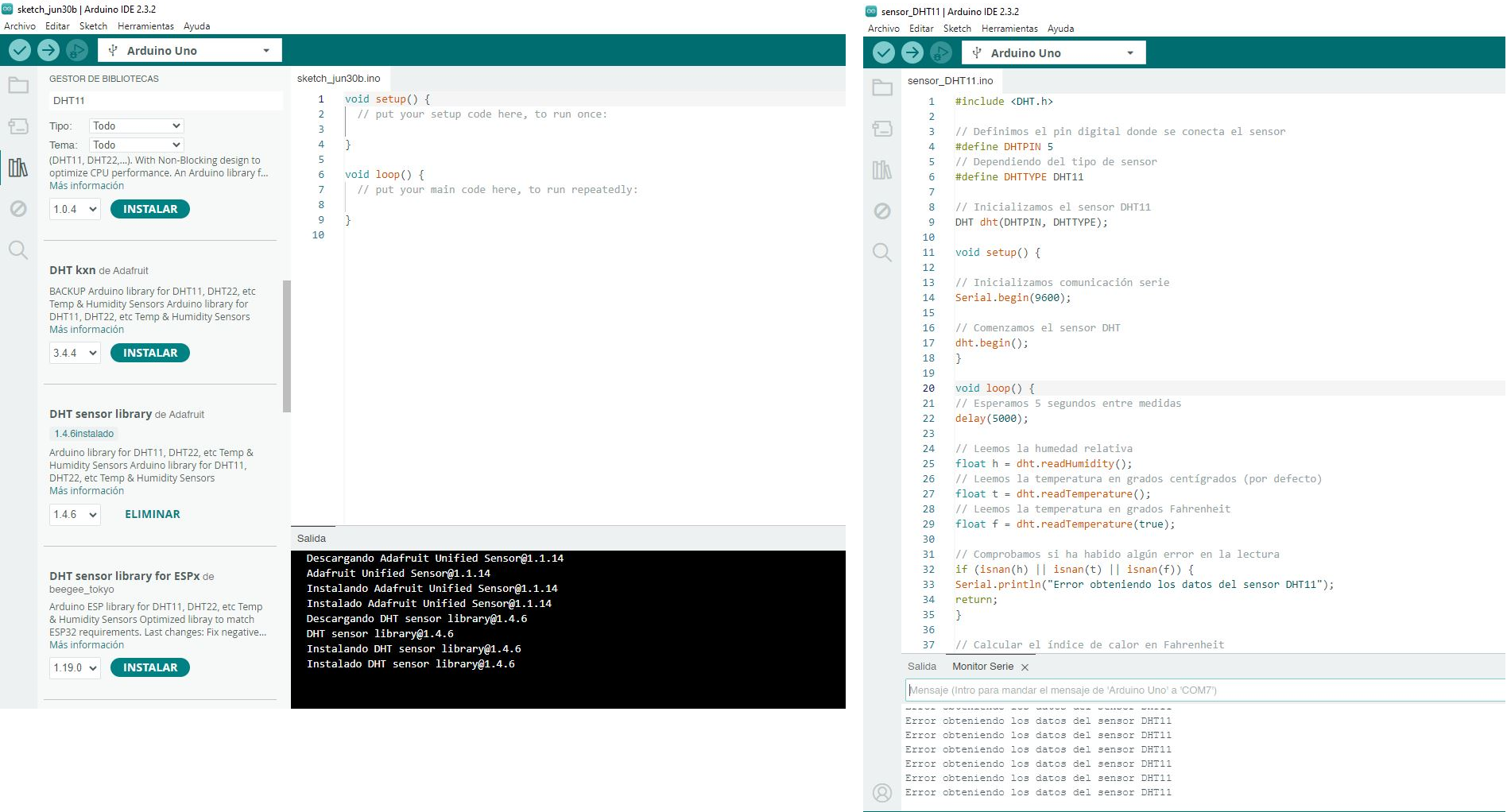Click '#include <DHT.h>' code line
The height and width of the screenshot is (812, 1507).
1004,102
